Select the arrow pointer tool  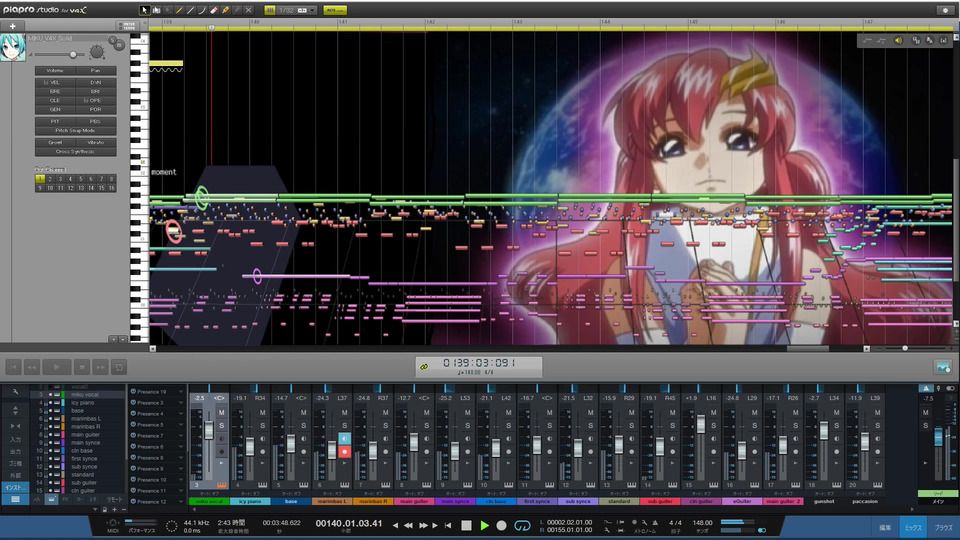pyautogui.click(x=144, y=10)
